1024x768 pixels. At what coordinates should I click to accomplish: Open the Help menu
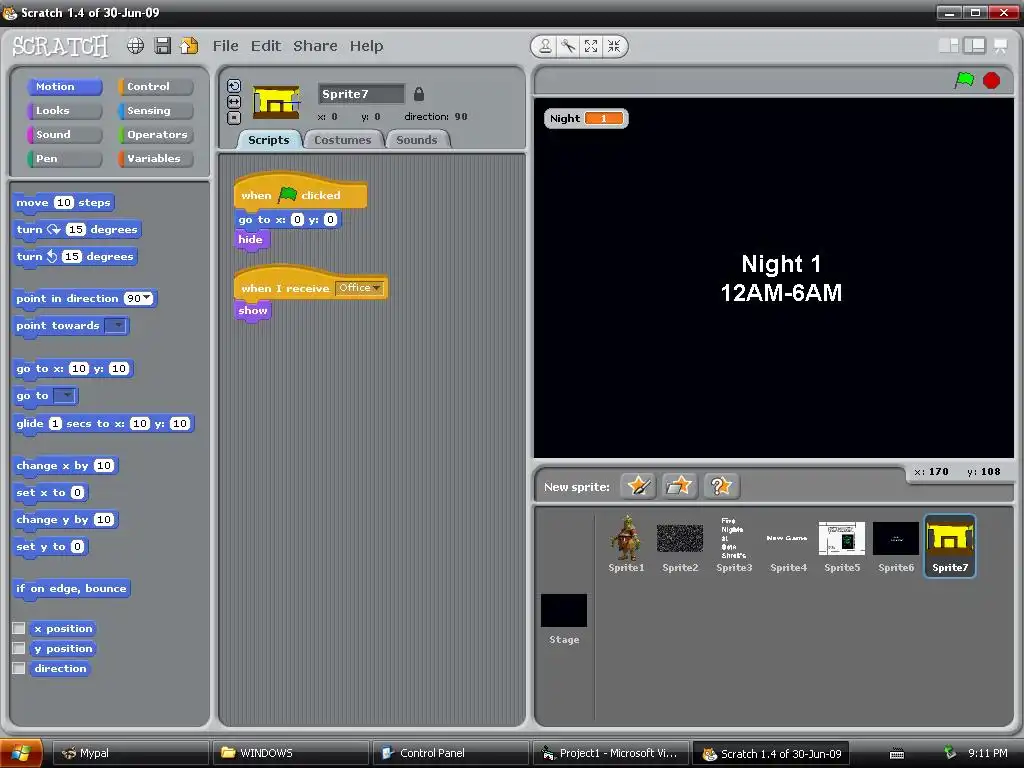click(366, 46)
